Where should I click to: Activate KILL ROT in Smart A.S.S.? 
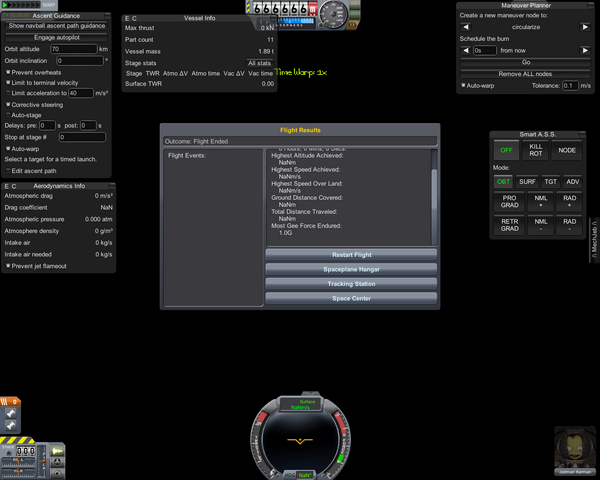point(536,150)
